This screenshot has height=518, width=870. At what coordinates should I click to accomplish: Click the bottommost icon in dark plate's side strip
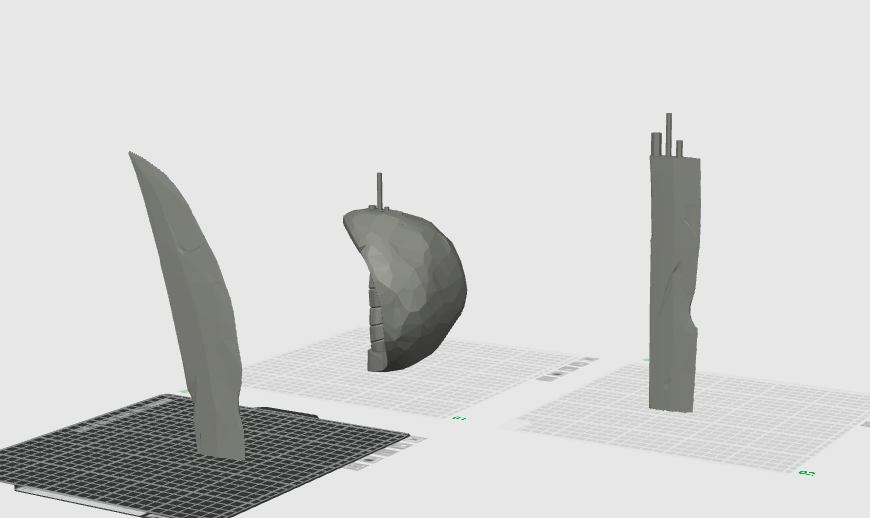click(356, 466)
